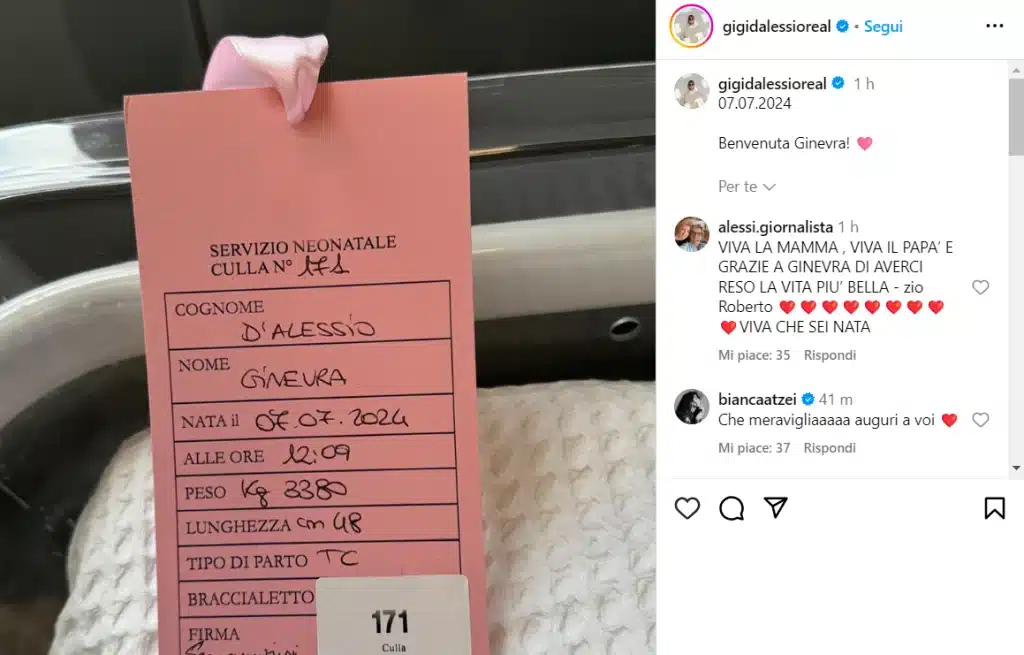Click the scrollbar up arrow
Image resolution: width=1024 pixels, height=655 pixels.
[x=1016, y=70]
